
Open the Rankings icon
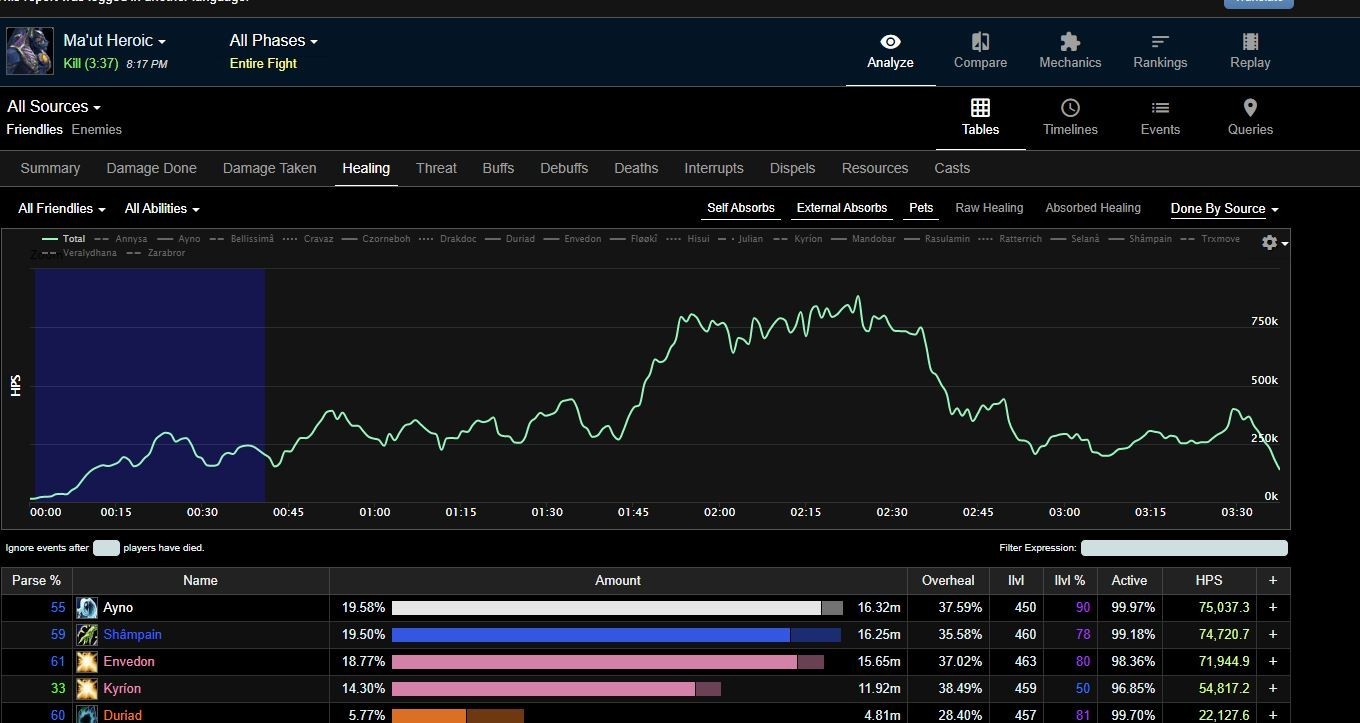[x=1160, y=42]
